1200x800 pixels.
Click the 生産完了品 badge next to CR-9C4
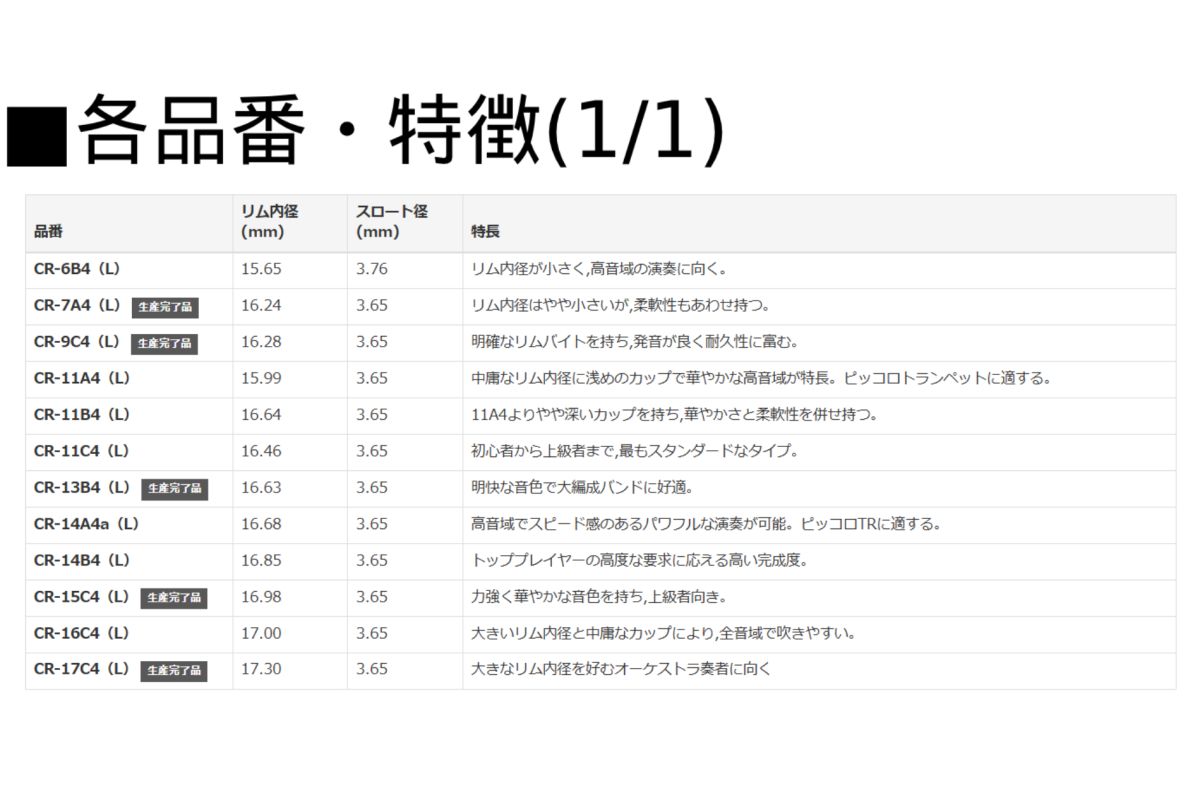coord(165,343)
